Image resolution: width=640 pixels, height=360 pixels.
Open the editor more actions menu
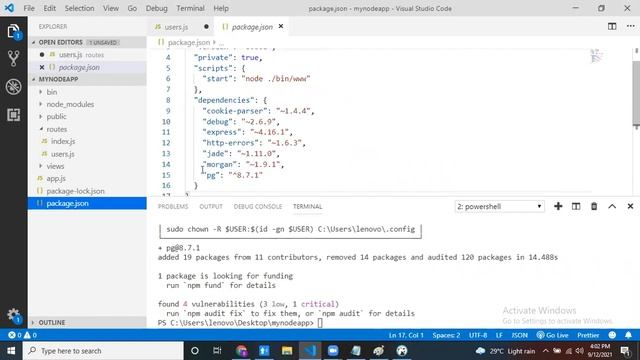click(x=630, y=27)
